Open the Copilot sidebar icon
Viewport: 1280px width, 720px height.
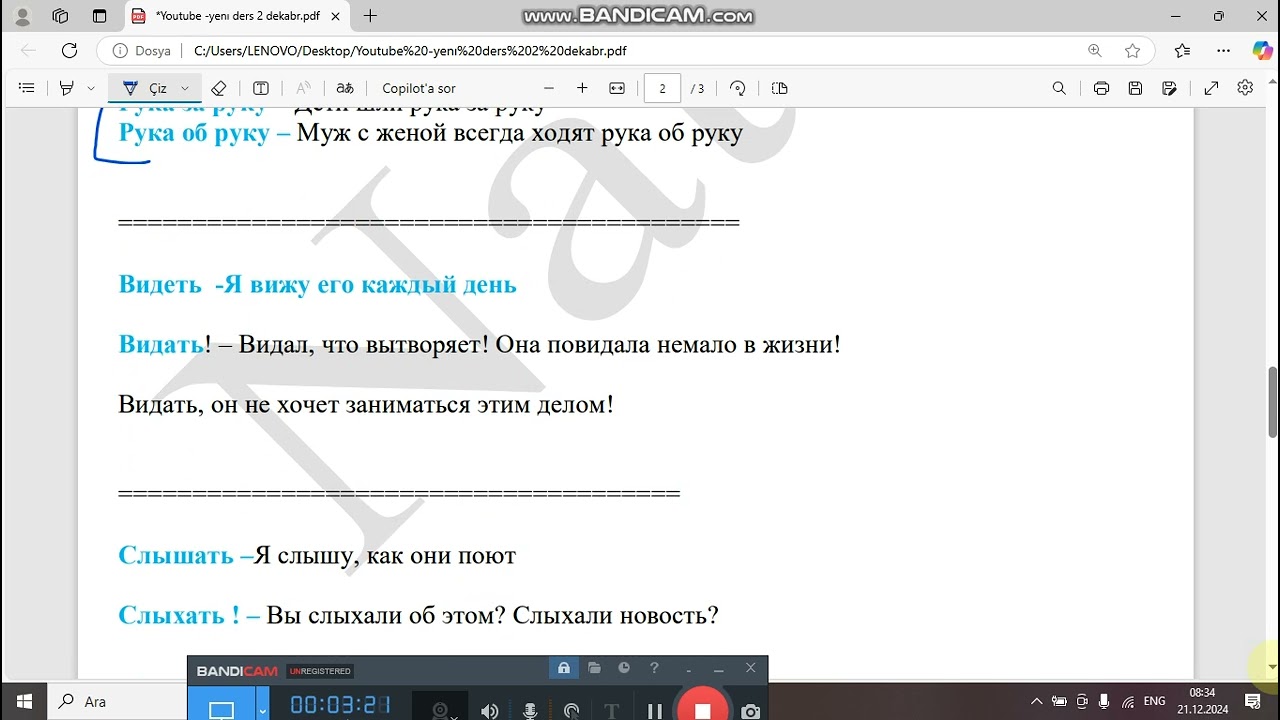tap(1261, 51)
